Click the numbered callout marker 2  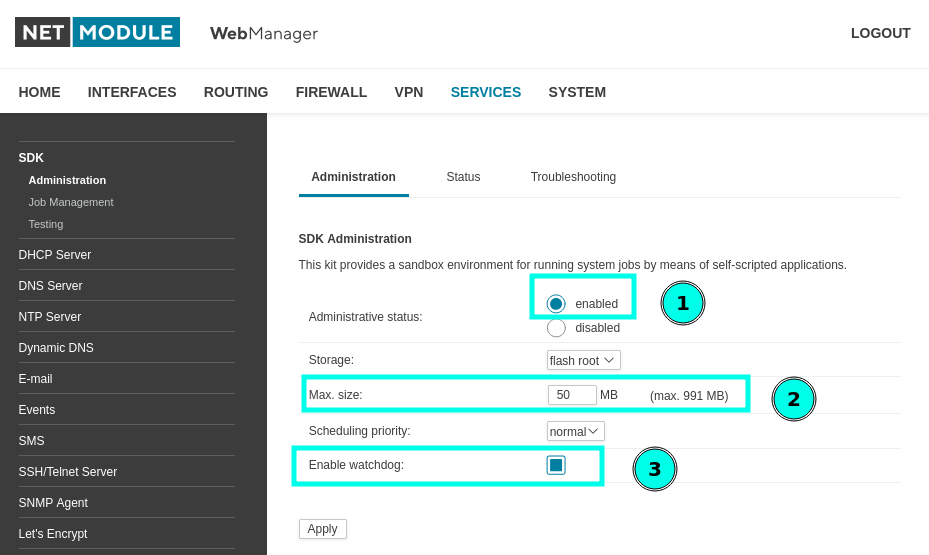point(794,399)
